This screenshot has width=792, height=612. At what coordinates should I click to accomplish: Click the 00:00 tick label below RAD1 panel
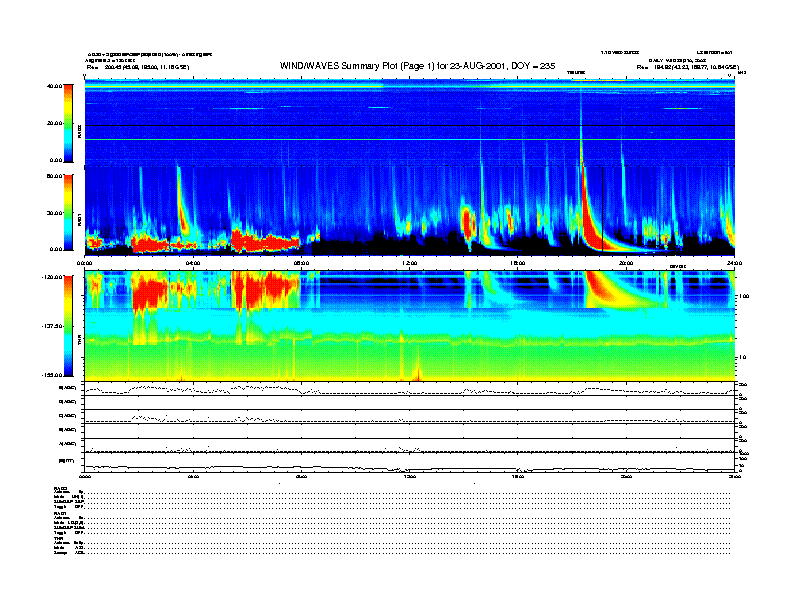point(84,263)
